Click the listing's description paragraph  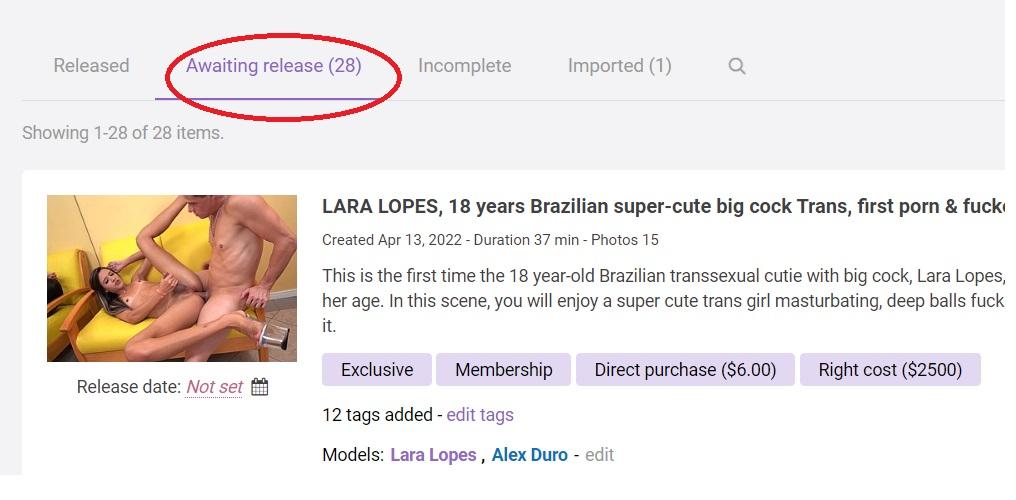pyautogui.click(x=660, y=300)
